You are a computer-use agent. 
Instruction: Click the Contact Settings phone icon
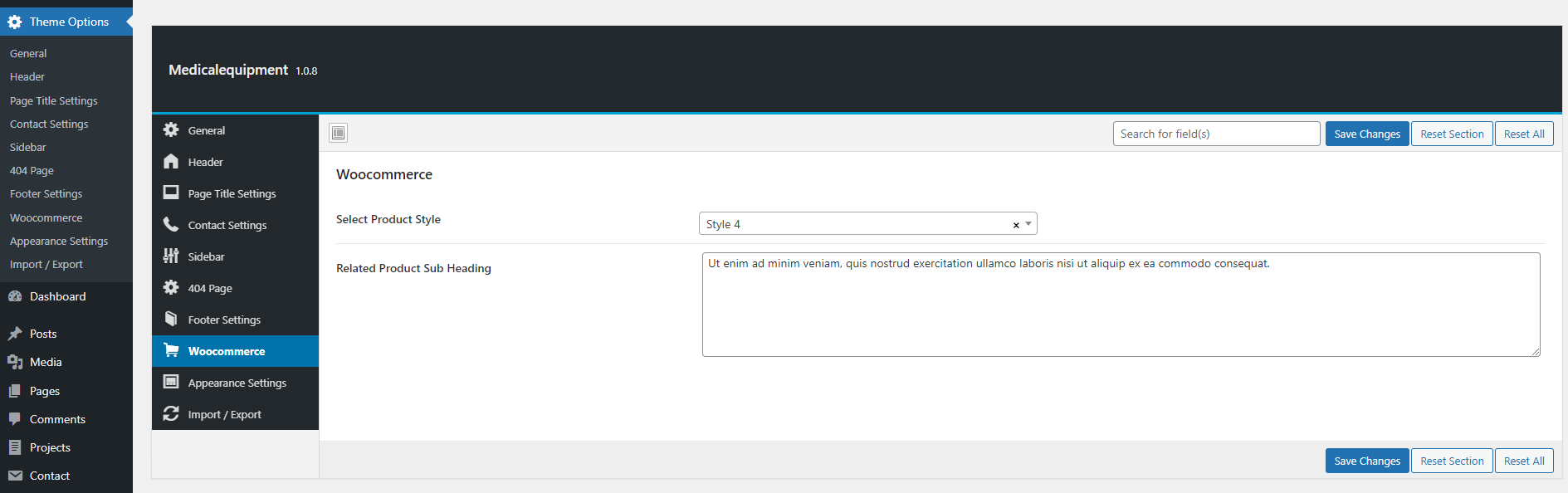point(171,225)
